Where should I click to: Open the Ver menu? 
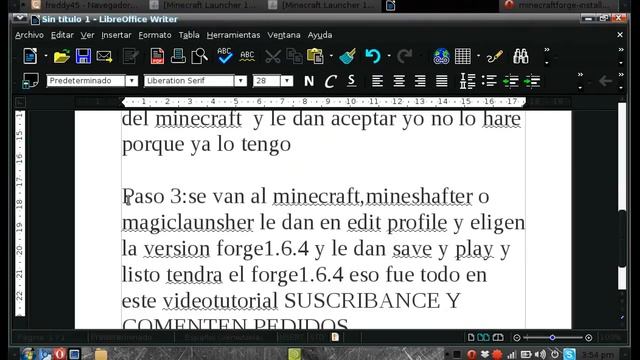click(x=87, y=35)
